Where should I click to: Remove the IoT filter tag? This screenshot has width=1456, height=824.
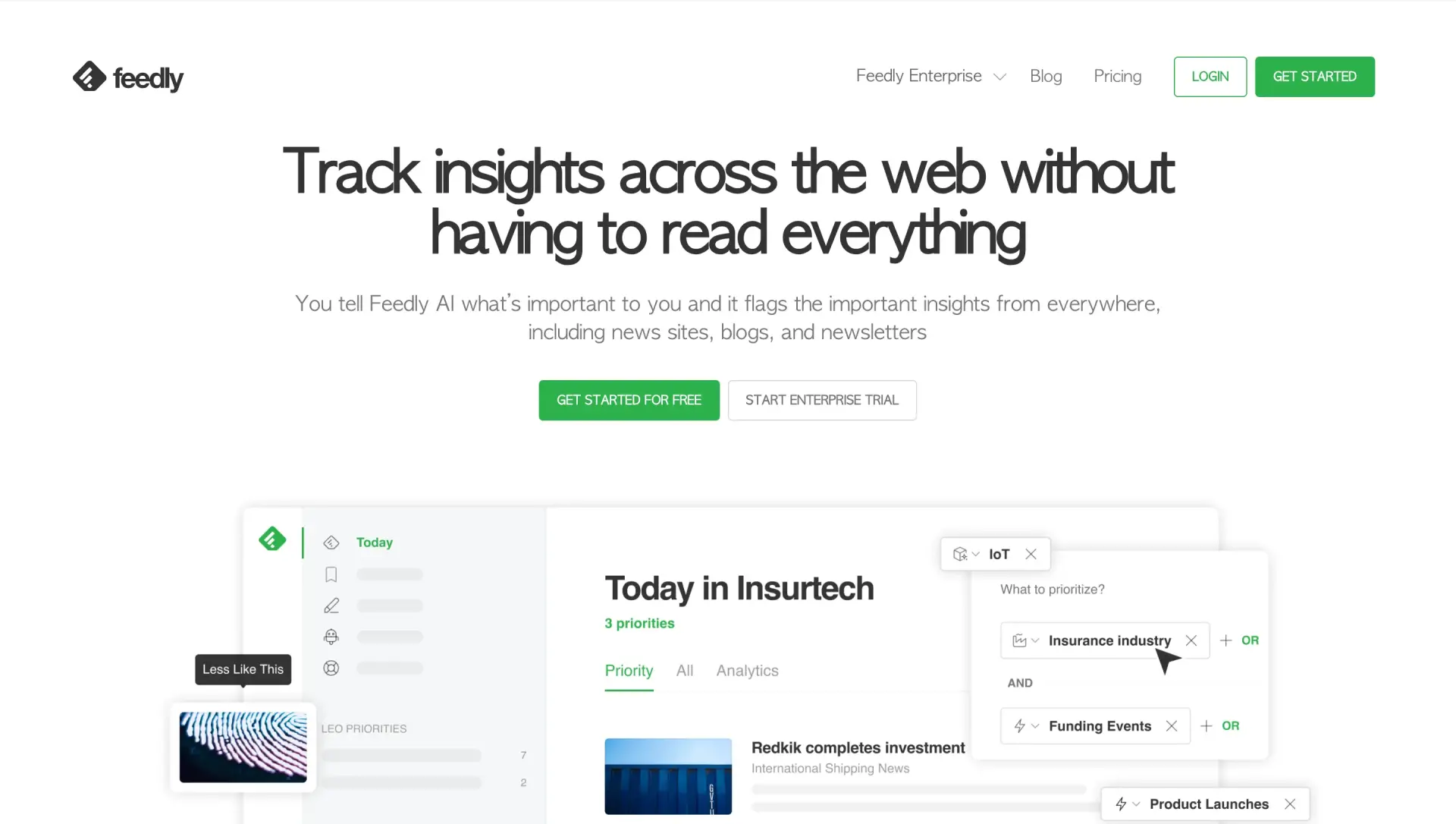click(1030, 553)
